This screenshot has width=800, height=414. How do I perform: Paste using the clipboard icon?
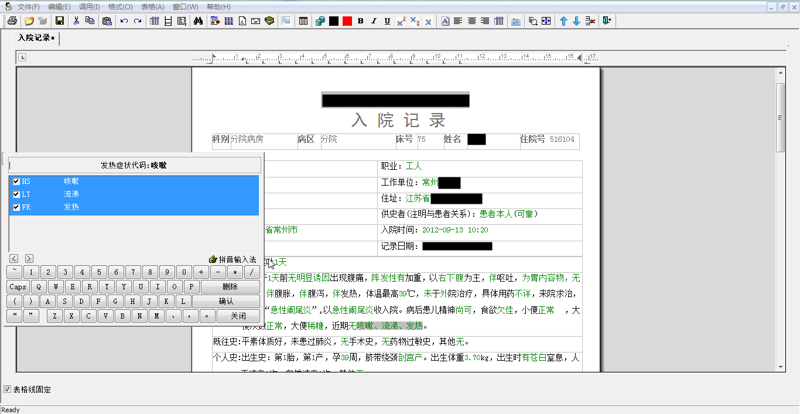[x=107, y=21]
